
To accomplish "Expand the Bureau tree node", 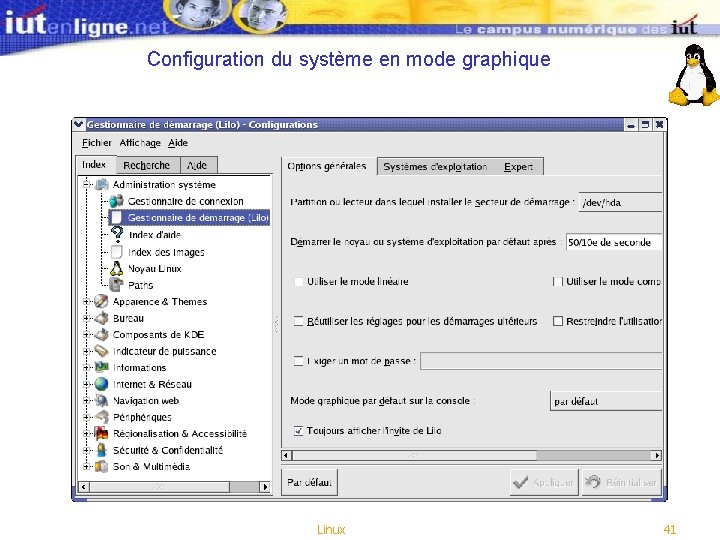I will pyautogui.click(x=86, y=318).
